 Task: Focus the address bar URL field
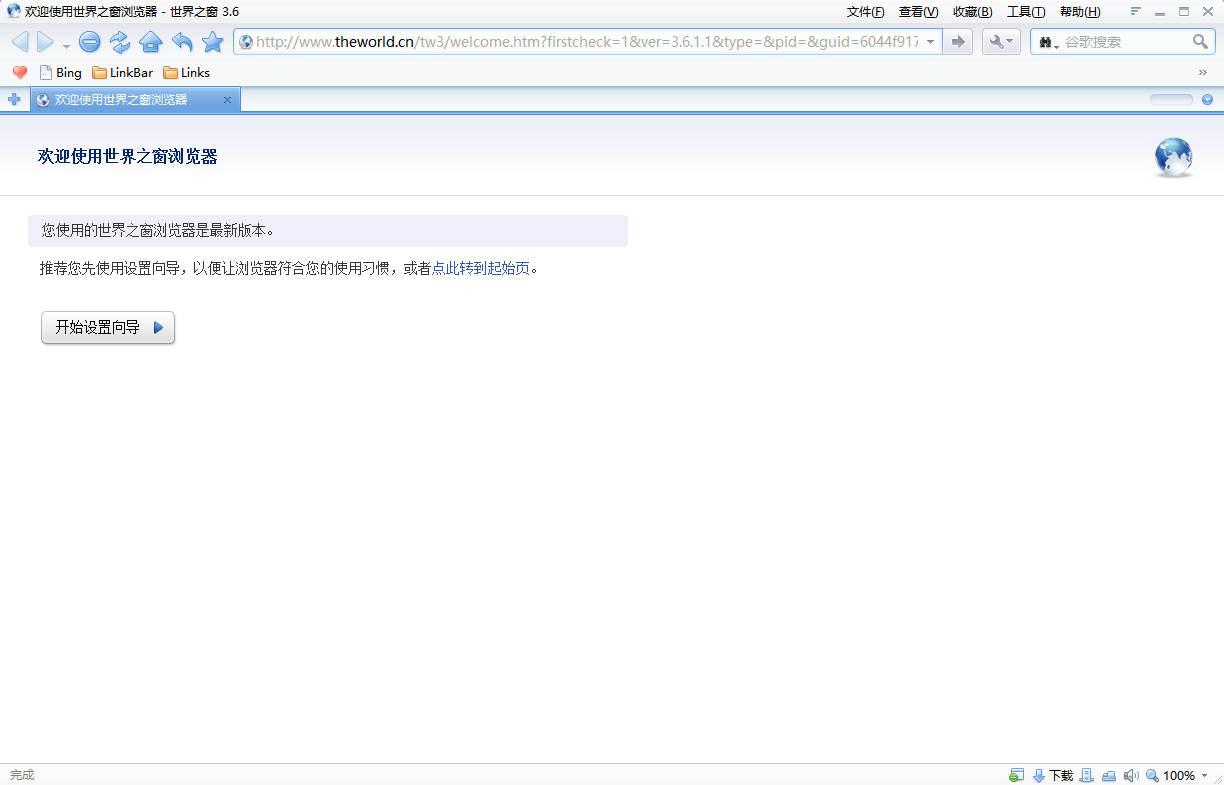tap(587, 42)
